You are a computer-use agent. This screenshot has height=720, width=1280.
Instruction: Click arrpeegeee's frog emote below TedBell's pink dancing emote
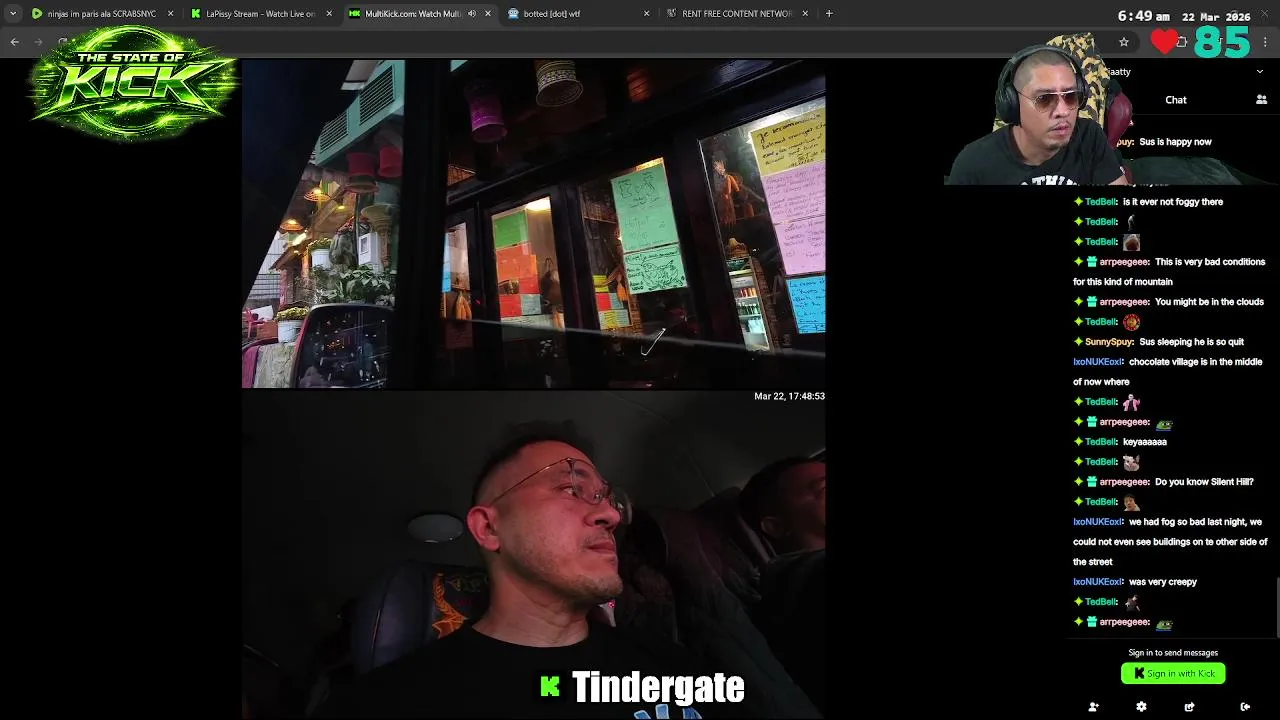tap(1163, 424)
